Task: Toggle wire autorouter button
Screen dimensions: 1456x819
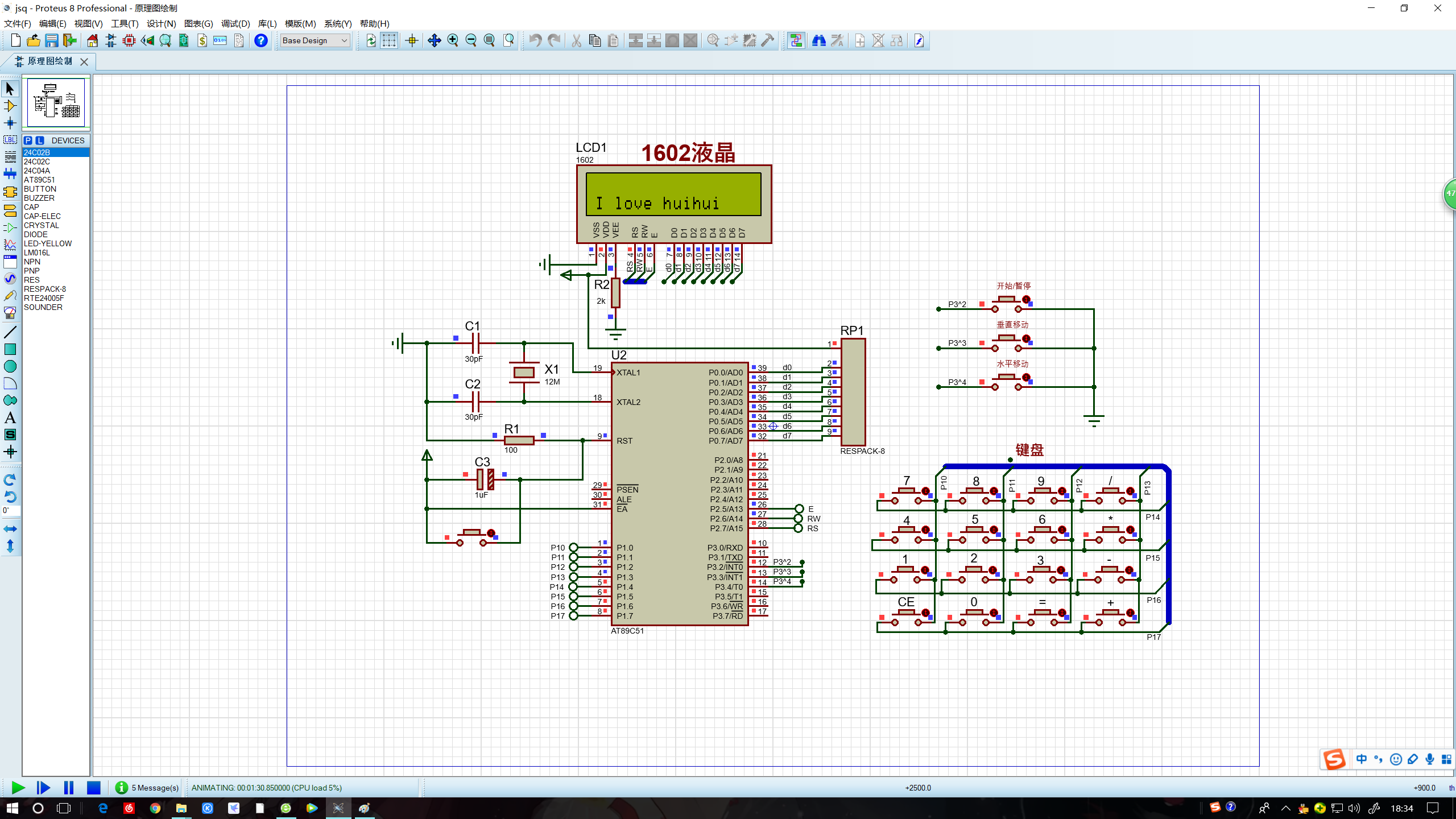Action: [x=796, y=40]
